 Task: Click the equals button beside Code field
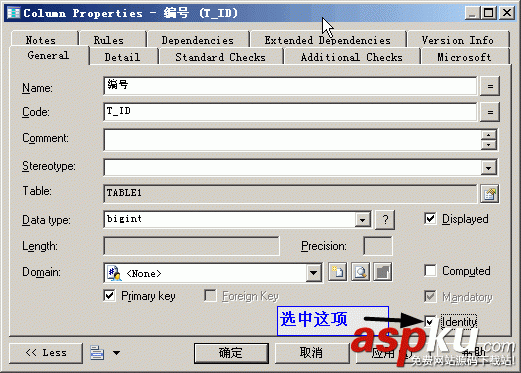[x=490, y=112]
